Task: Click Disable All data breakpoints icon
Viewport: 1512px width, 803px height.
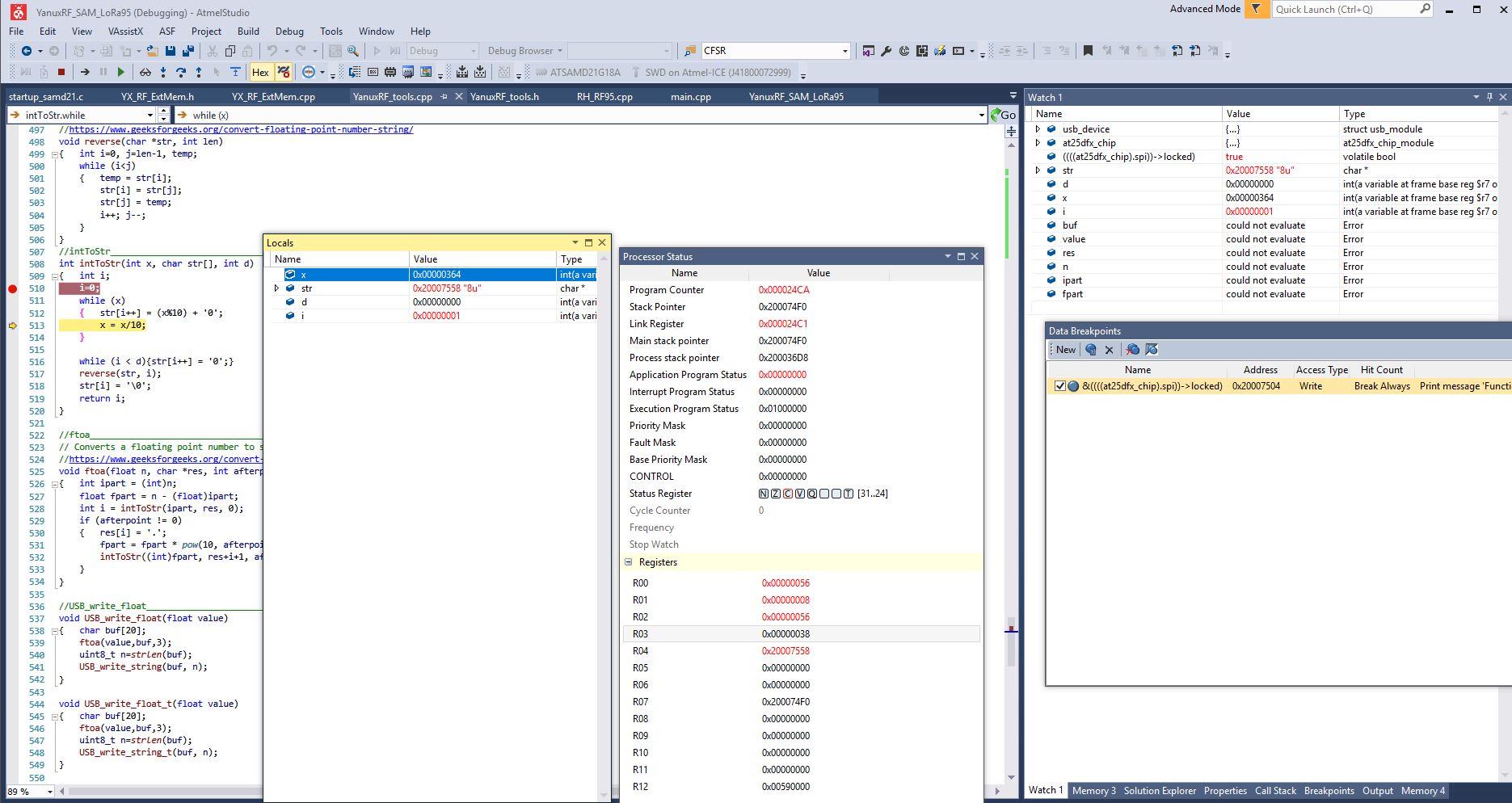Action: pyautogui.click(x=1152, y=350)
